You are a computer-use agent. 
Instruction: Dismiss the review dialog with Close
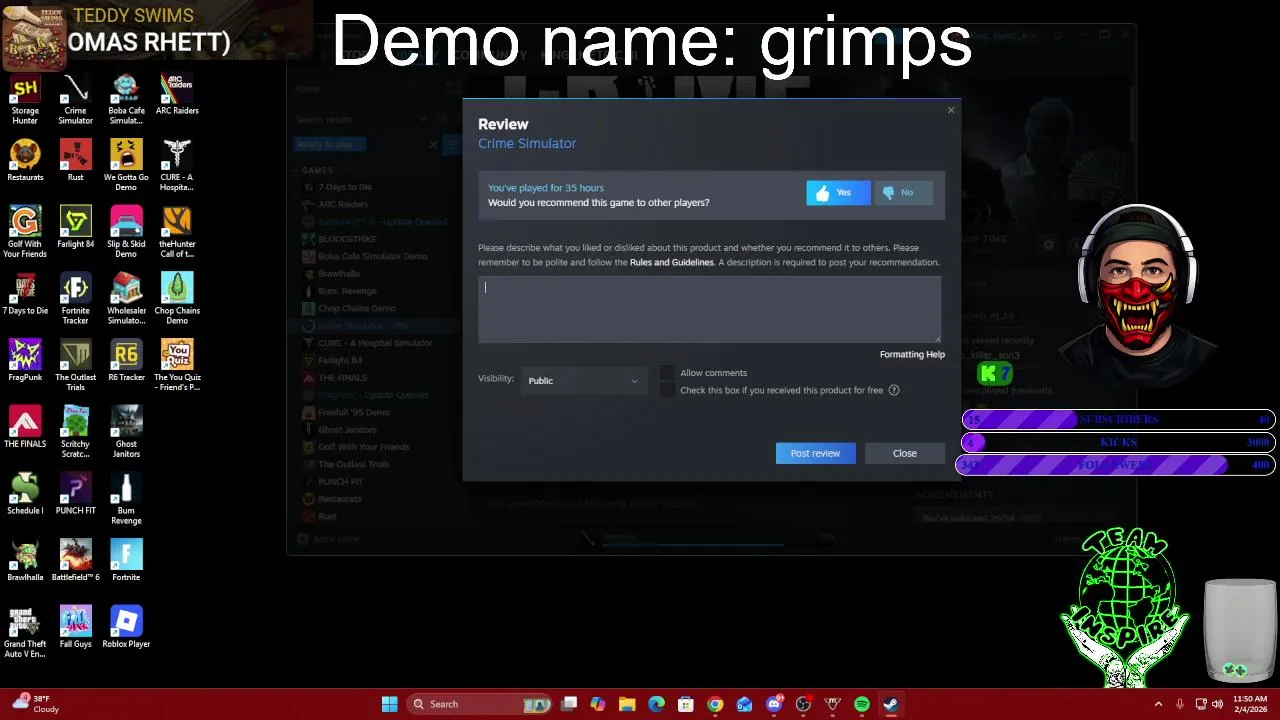904,453
